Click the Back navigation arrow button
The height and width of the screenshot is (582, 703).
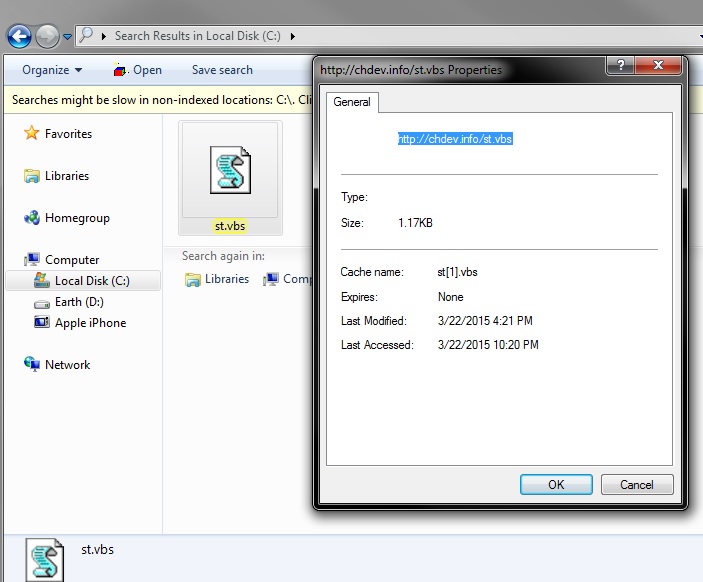pos(19,36)
